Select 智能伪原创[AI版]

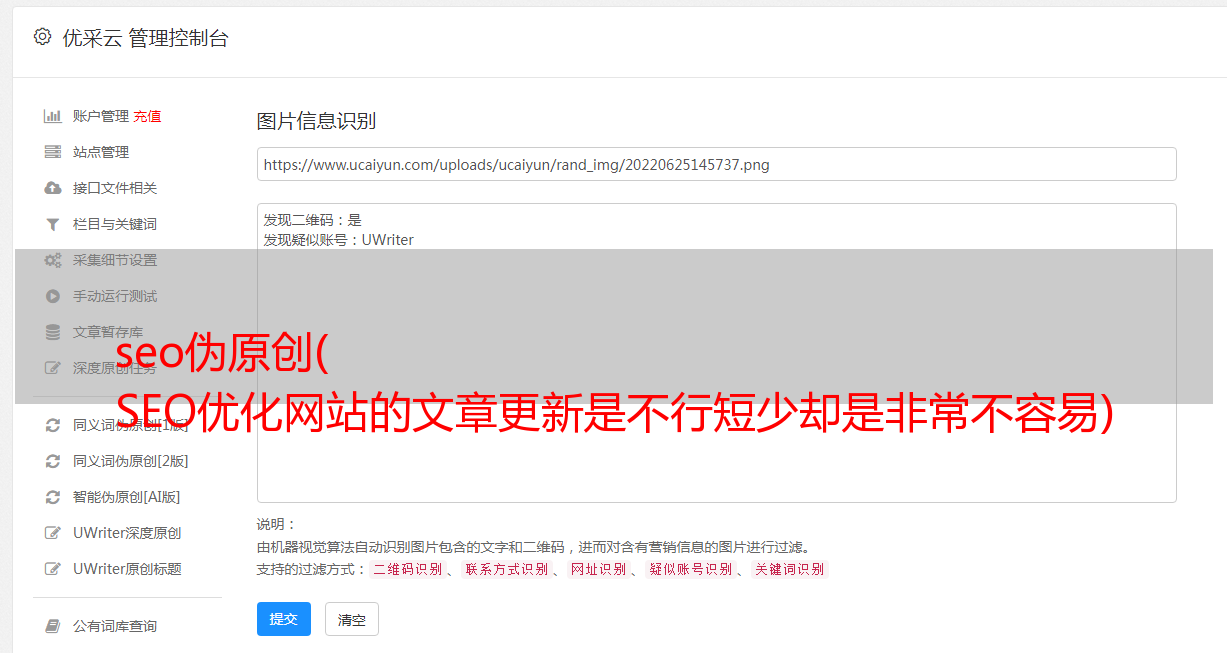[x=127, y=497]
